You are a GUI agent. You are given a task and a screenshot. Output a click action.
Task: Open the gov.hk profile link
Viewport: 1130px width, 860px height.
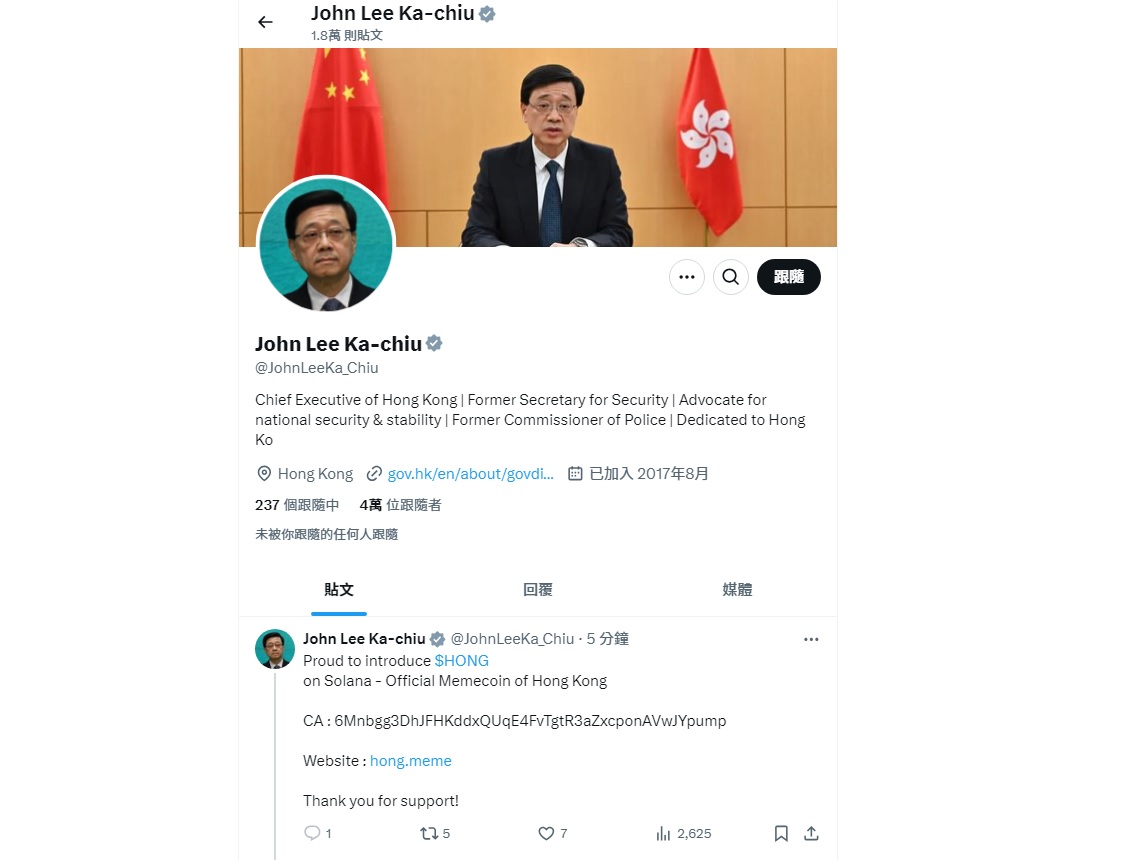click(471, 474)
